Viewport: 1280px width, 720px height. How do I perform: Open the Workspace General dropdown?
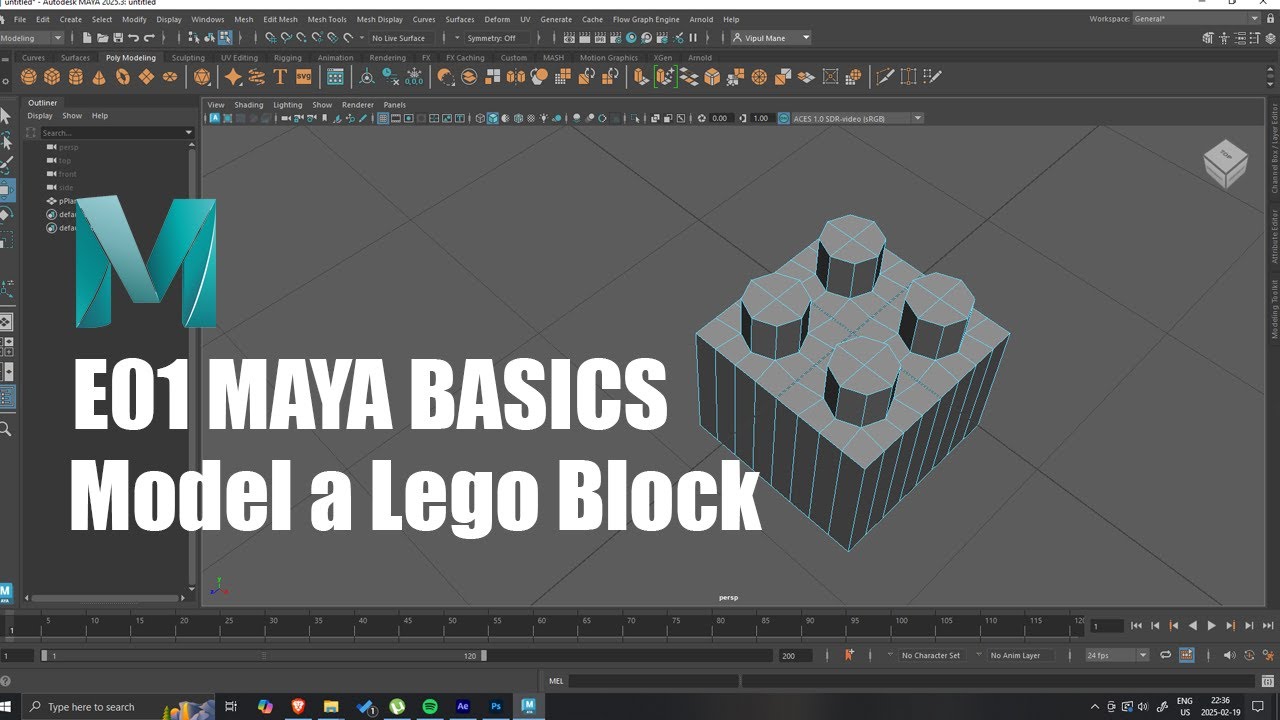point(1197,18)
